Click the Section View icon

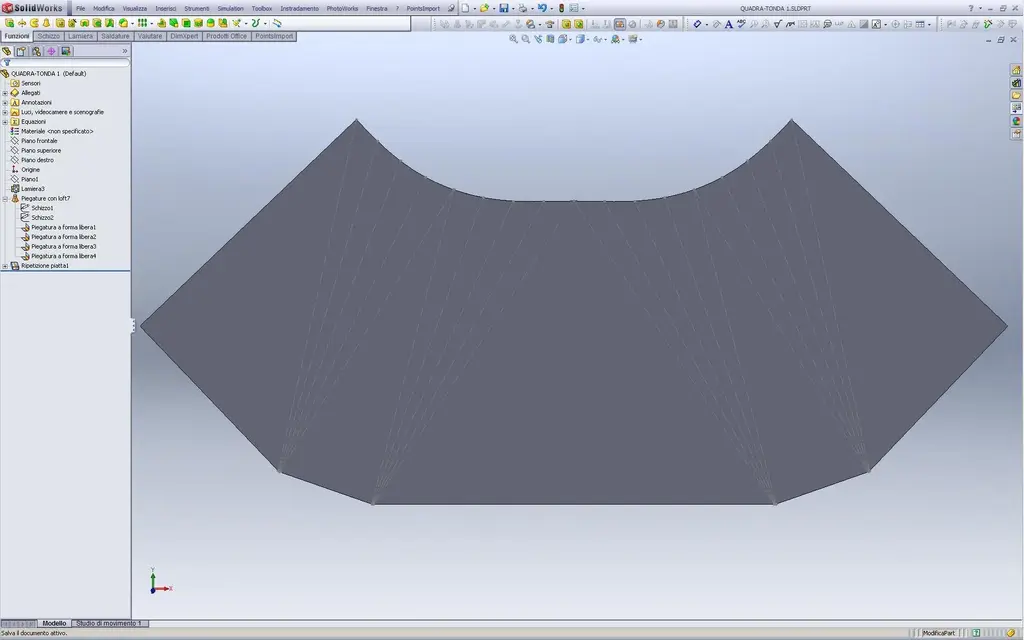(550, 39)
